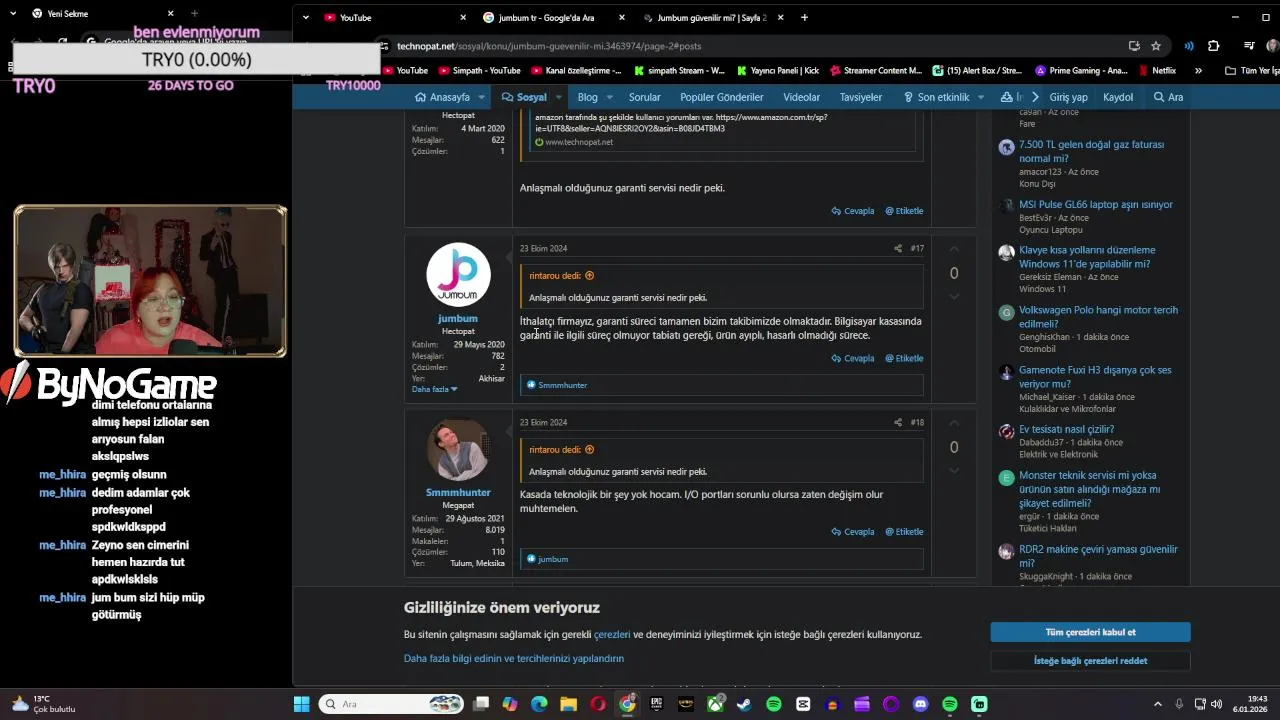The width and height of the screenshot is (1280, 720).
Task: Click Kaydol to register
Action: 1118,97
